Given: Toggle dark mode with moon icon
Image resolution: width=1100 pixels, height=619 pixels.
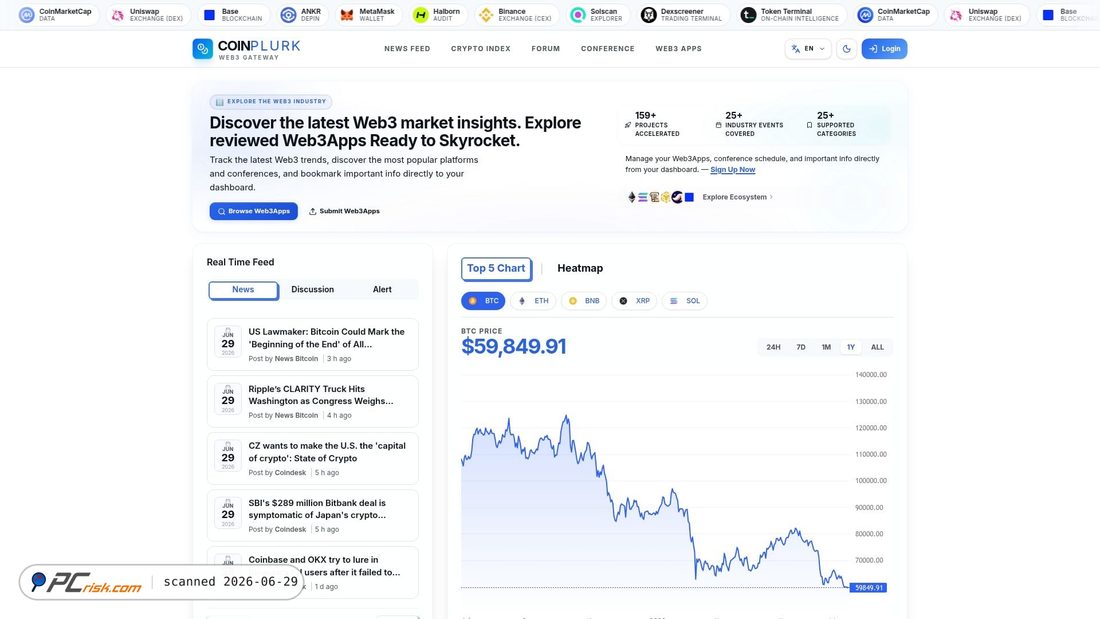Looking at the screenshot, I should click(x=847, y=48).
